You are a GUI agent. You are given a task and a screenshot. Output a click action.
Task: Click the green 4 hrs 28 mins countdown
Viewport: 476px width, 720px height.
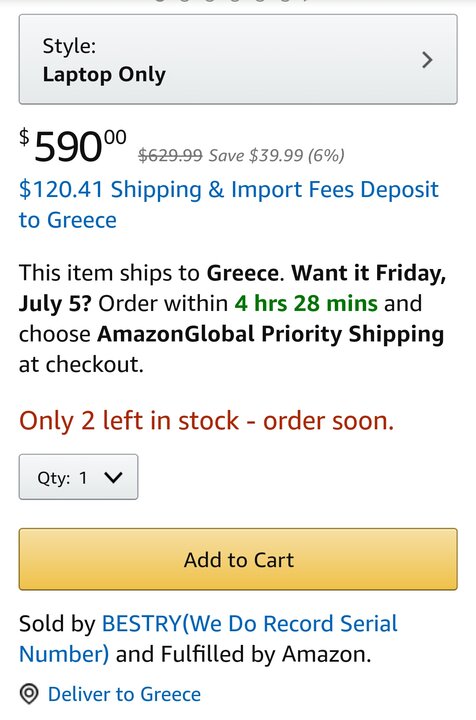(x=306, y=304)
